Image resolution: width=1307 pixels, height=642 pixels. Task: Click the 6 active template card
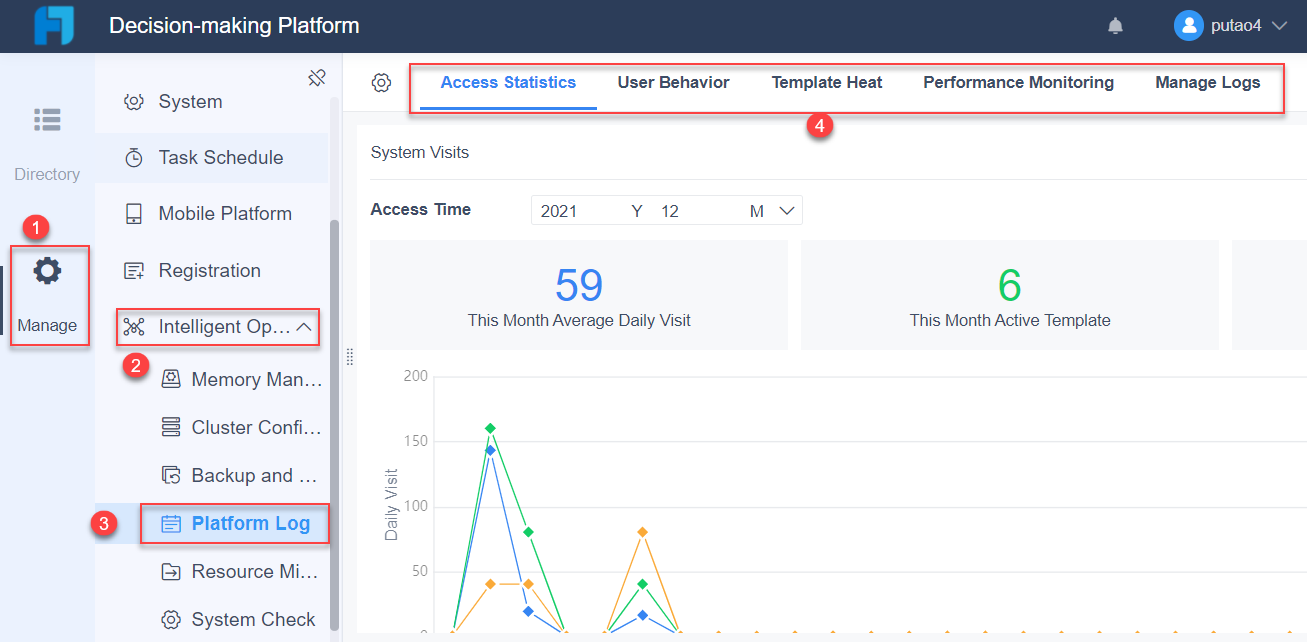[x=1010, y=295]
